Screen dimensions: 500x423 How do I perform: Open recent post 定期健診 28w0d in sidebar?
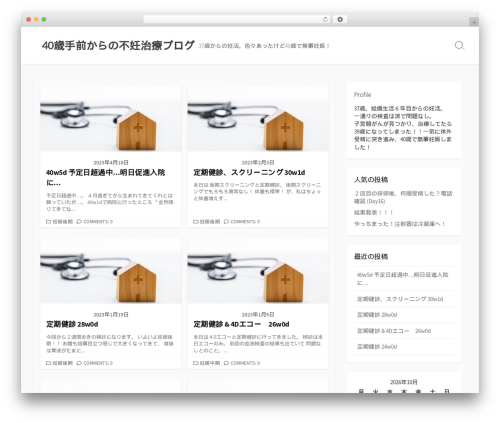pos(377,315)
